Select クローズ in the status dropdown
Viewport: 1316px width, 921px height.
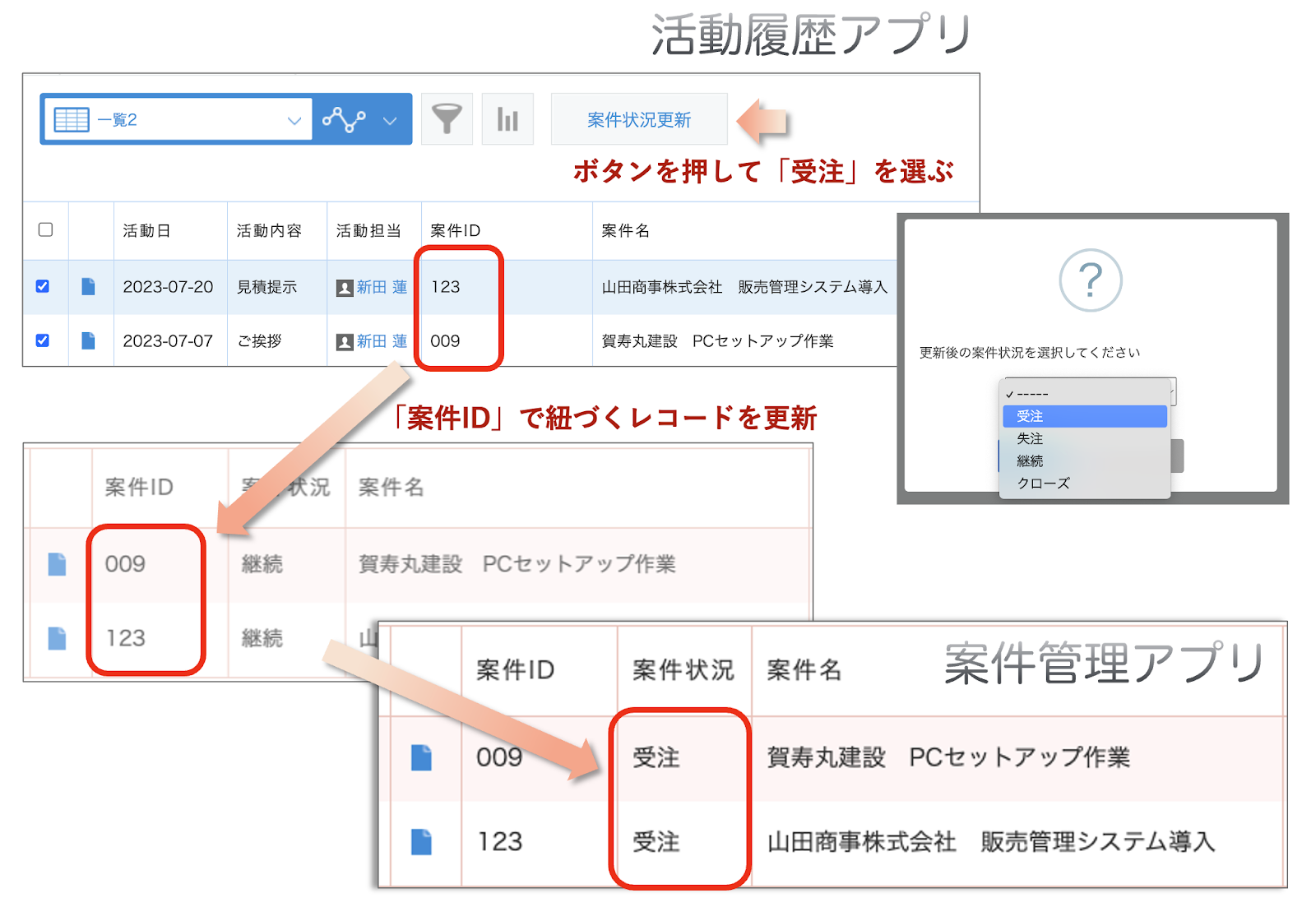point(1084,483)
